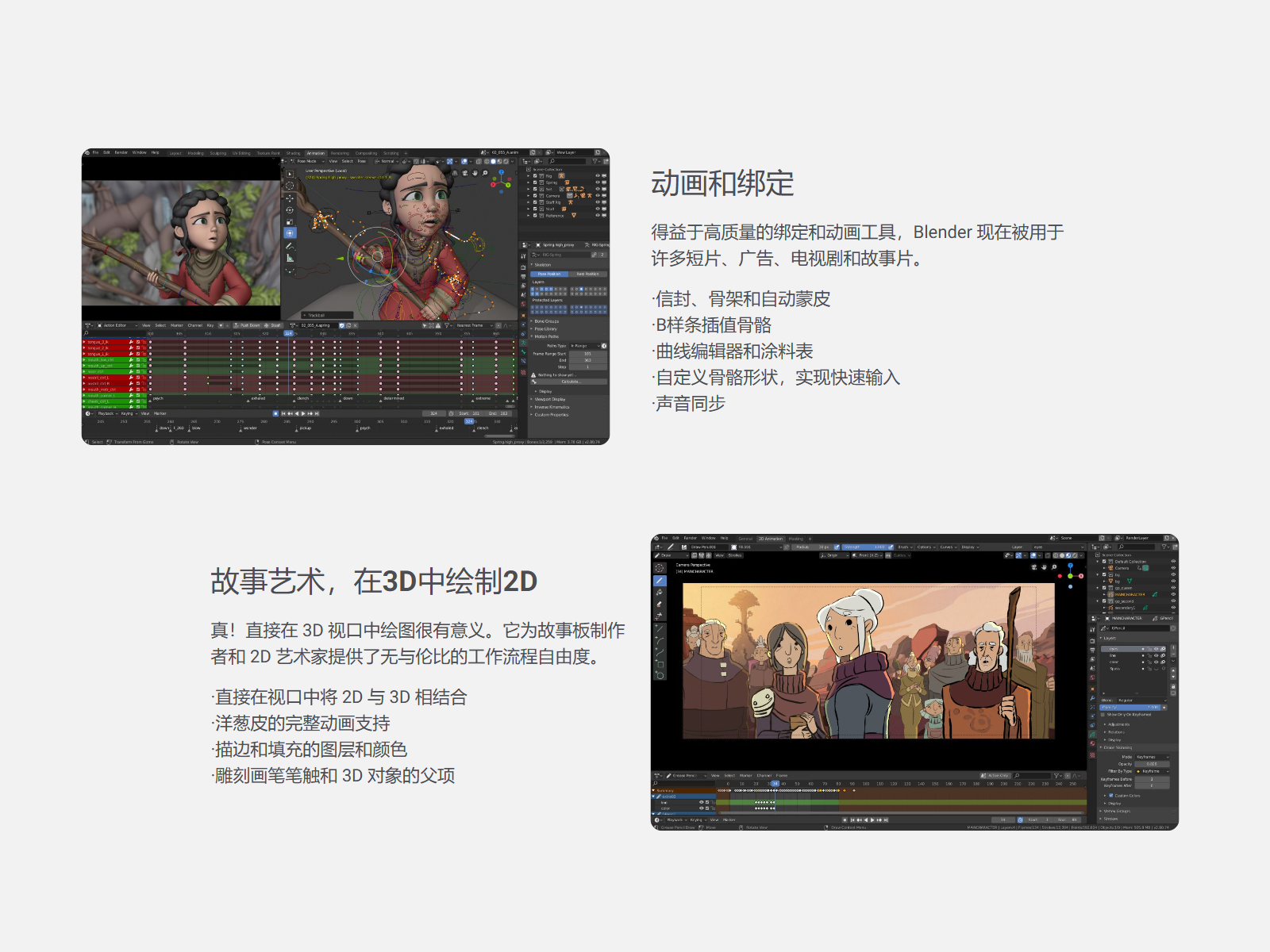Toggle visibility of eyes grease pencil layer
1270x952 pixels.
1156,649
